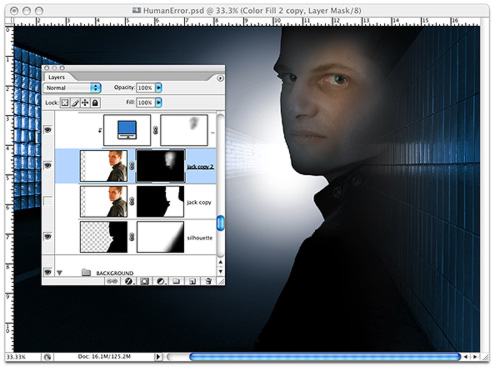
Task: Click the HumanError.psd window title
Action: click(x=252, y=11)
